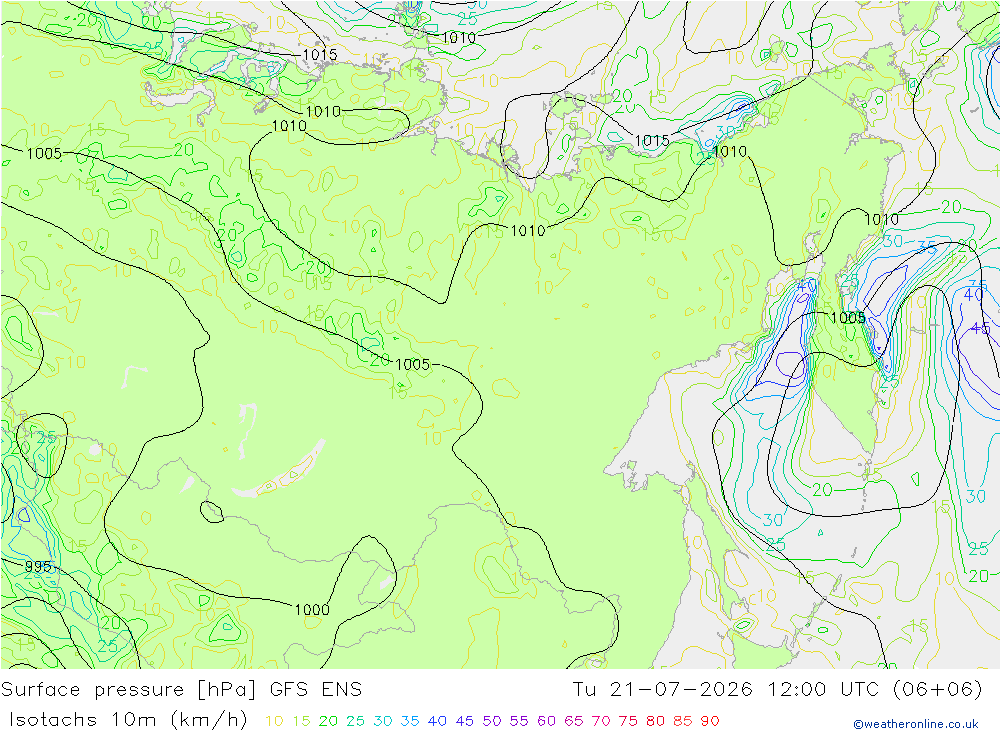Click legend speed value 50
The width and height of the screenshot is (1000, 733).
pos(492,721)
